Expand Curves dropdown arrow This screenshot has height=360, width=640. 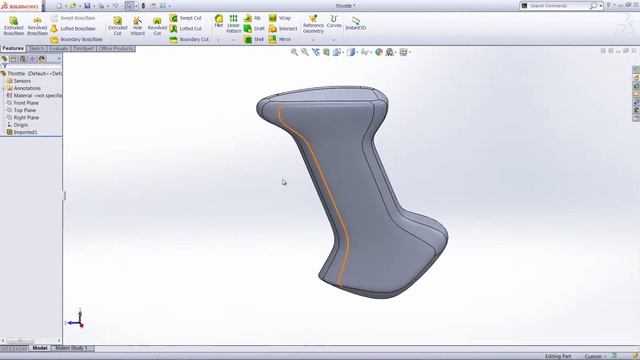tap(334, 40)
